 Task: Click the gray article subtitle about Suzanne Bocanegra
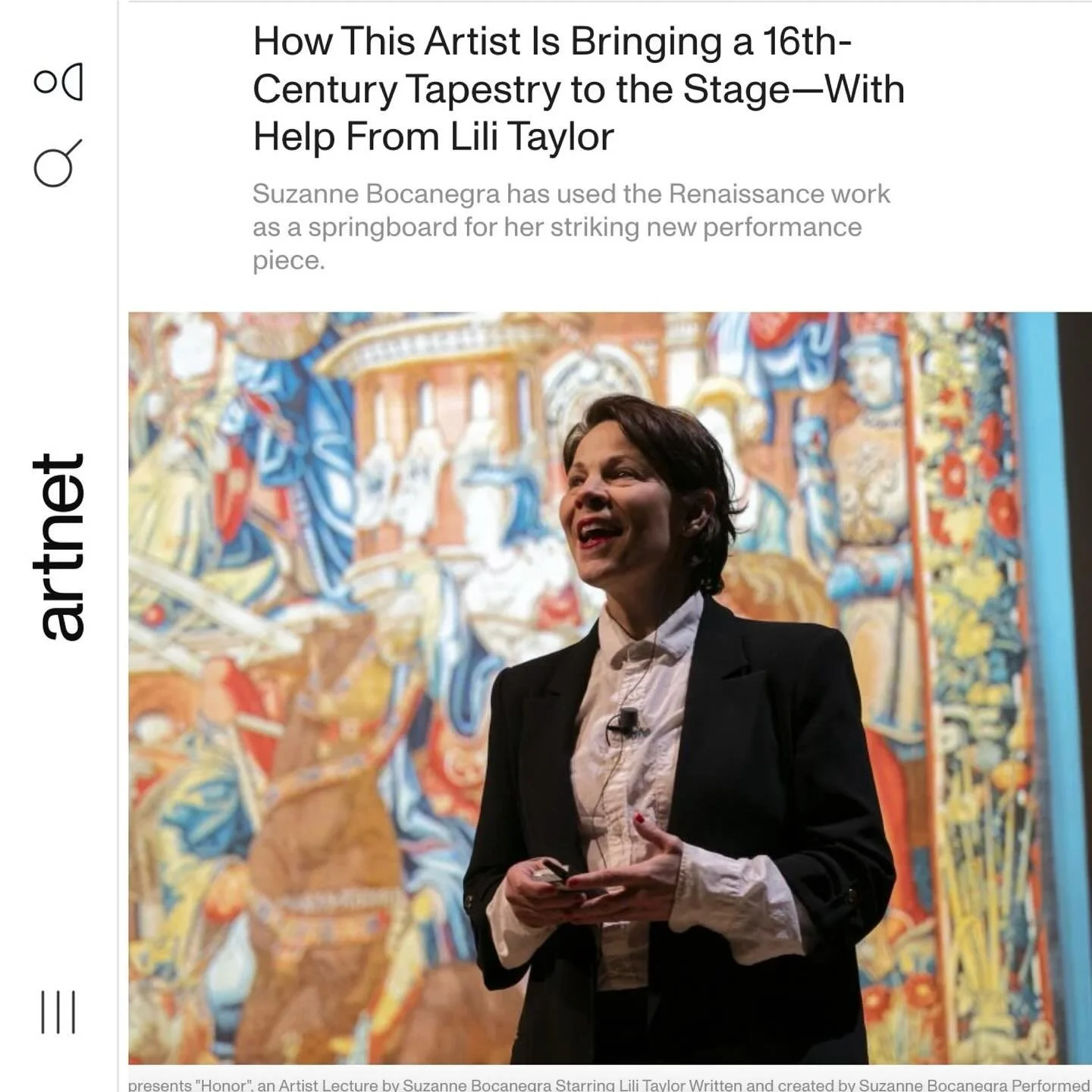coord(571,227)
